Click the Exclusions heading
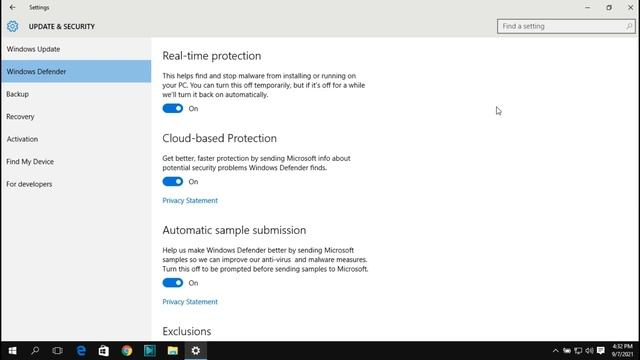 pos(187,331)
